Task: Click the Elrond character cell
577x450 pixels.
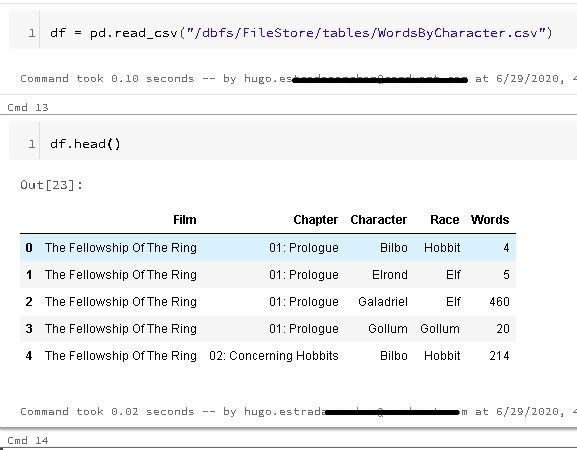Action: click(390, 275)
